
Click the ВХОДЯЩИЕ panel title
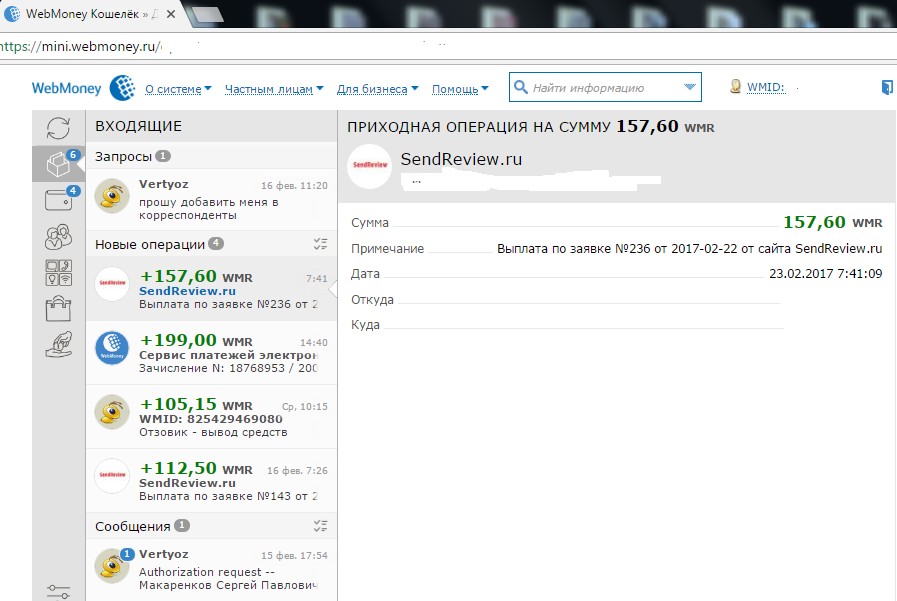click(138, 126)
